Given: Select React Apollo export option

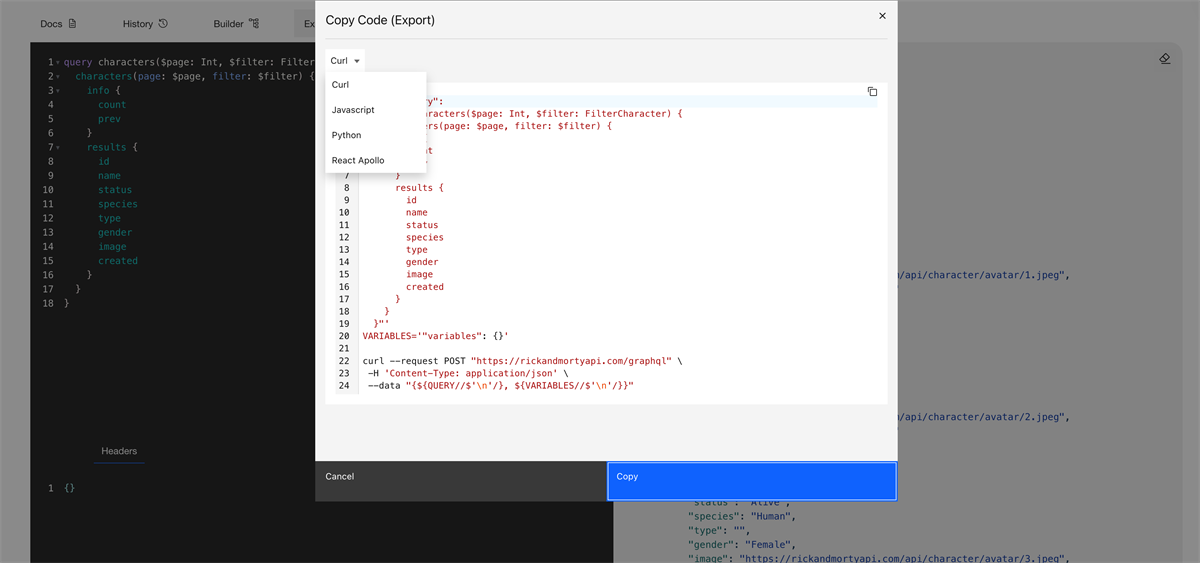Looking at the screenshot, I should pos(358,160).
